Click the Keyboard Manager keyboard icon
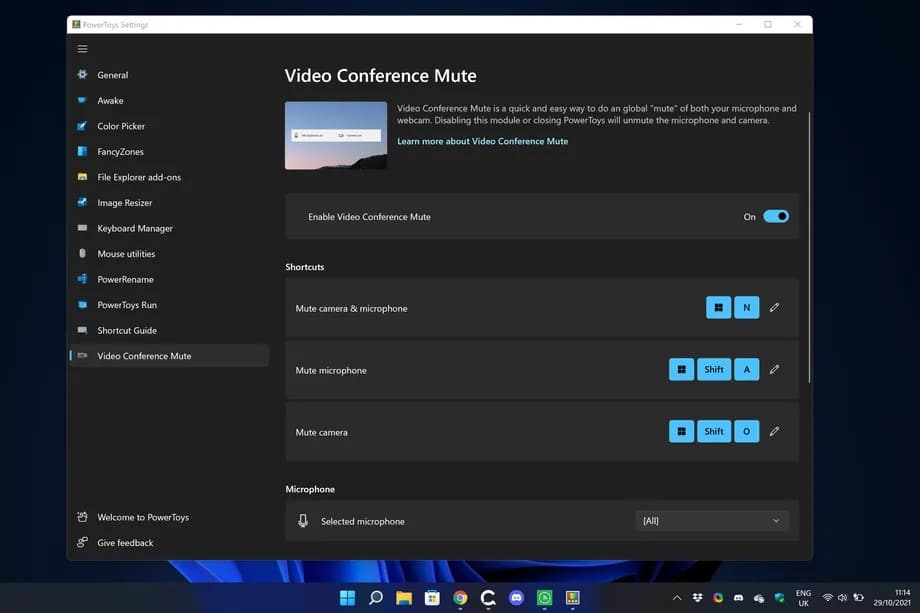The height and width of the screenshot is (613, 920). tap(82, 228)
